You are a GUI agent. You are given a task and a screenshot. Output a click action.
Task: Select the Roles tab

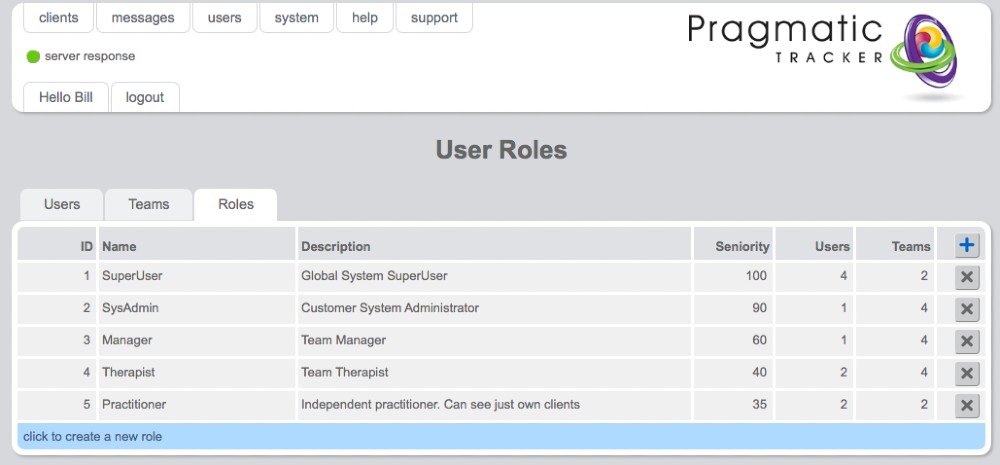coord(236,205)
